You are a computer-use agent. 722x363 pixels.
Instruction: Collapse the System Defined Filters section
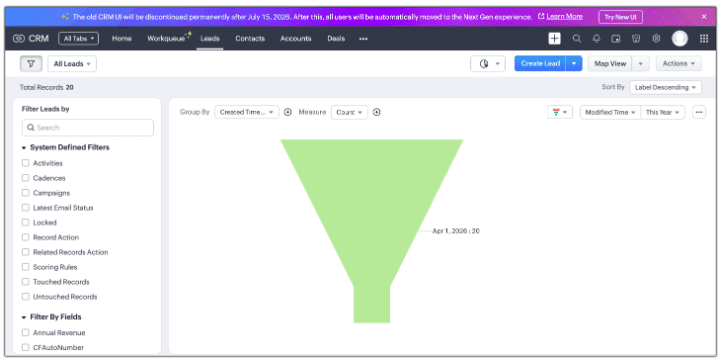(x=23, y=148)
